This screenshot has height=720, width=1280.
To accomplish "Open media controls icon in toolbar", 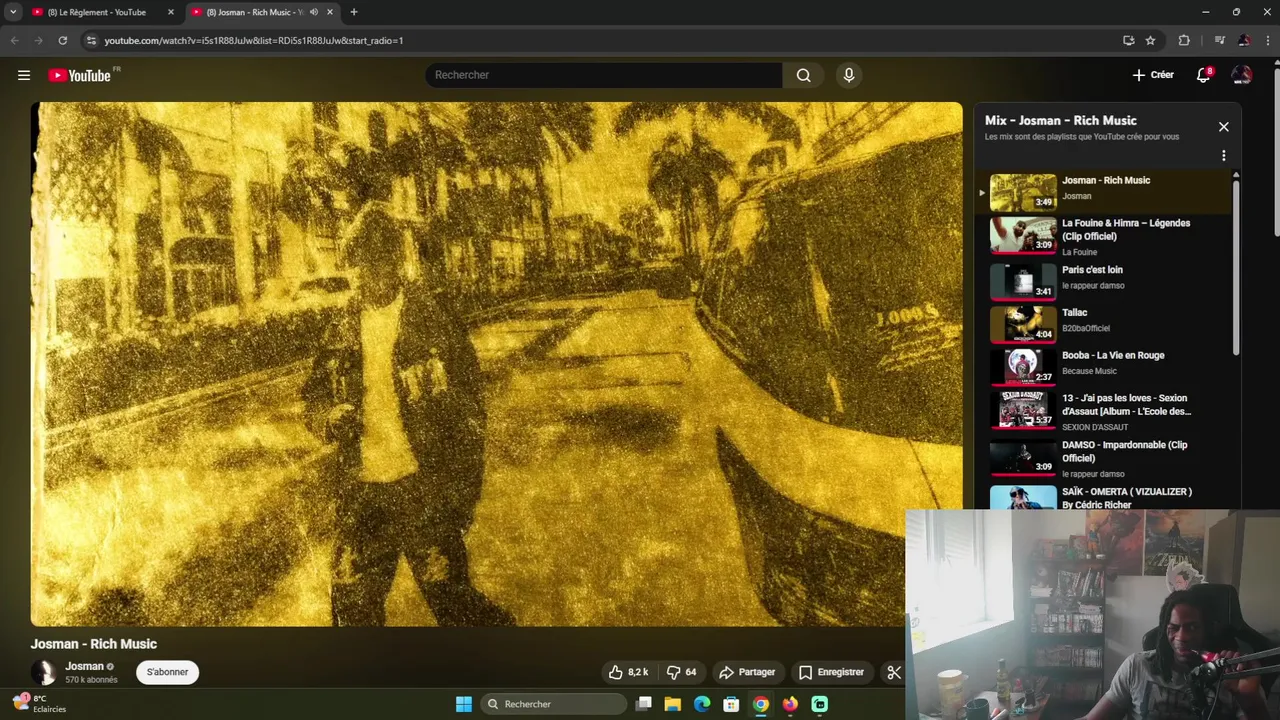I will coord(1219,40).
